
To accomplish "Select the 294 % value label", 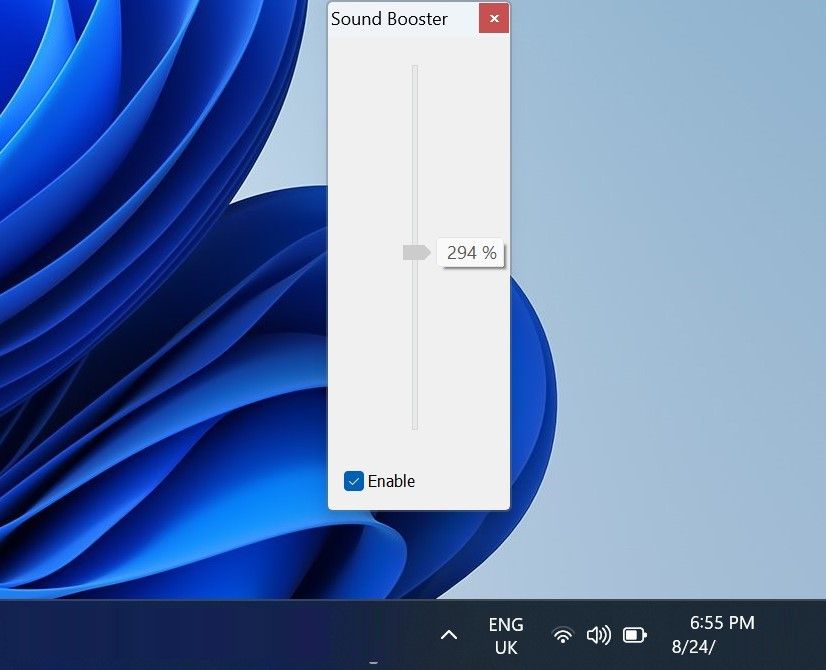I will point(470,253).
